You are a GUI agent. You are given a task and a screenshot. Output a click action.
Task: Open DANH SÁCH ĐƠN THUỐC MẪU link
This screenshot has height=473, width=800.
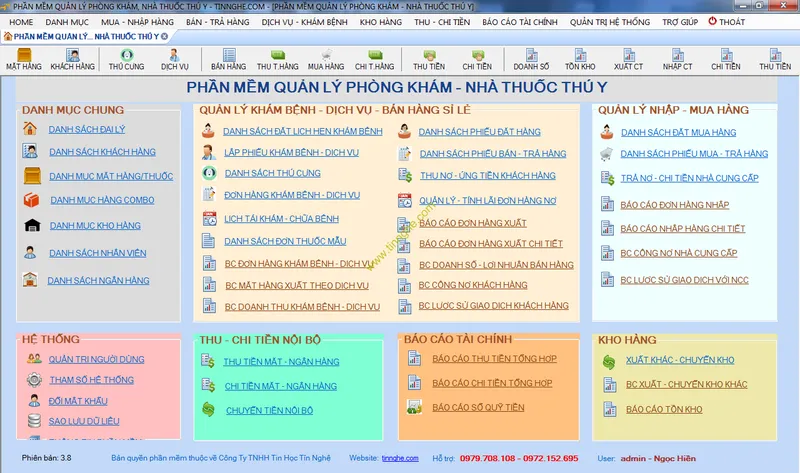(x=285, y=241)
